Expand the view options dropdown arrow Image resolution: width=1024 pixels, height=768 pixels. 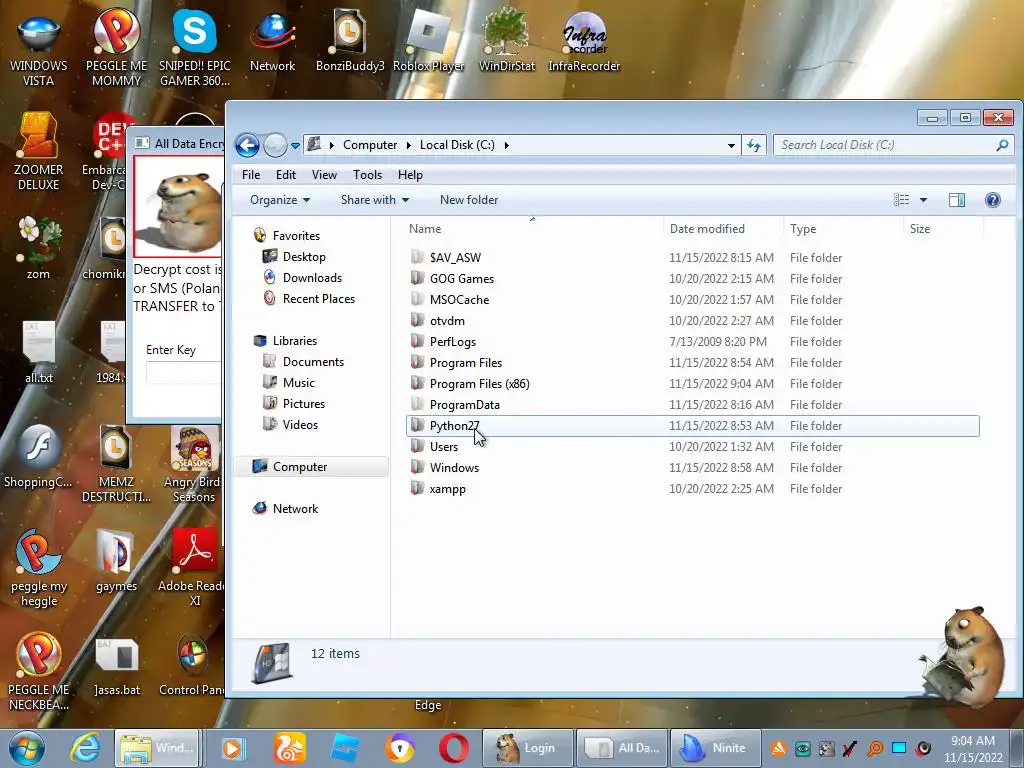pos(923,200)
